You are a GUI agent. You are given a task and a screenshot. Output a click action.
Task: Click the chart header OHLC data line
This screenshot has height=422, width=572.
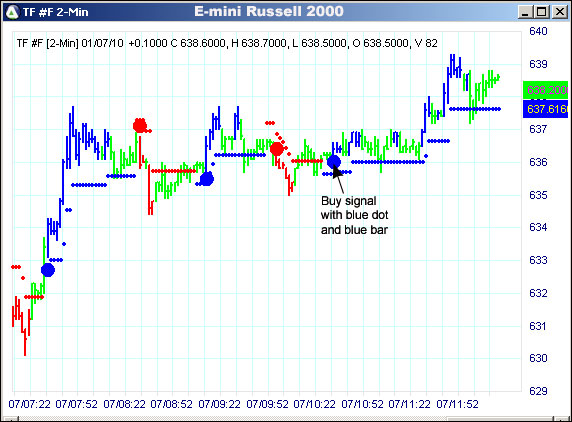coord(227,43)
